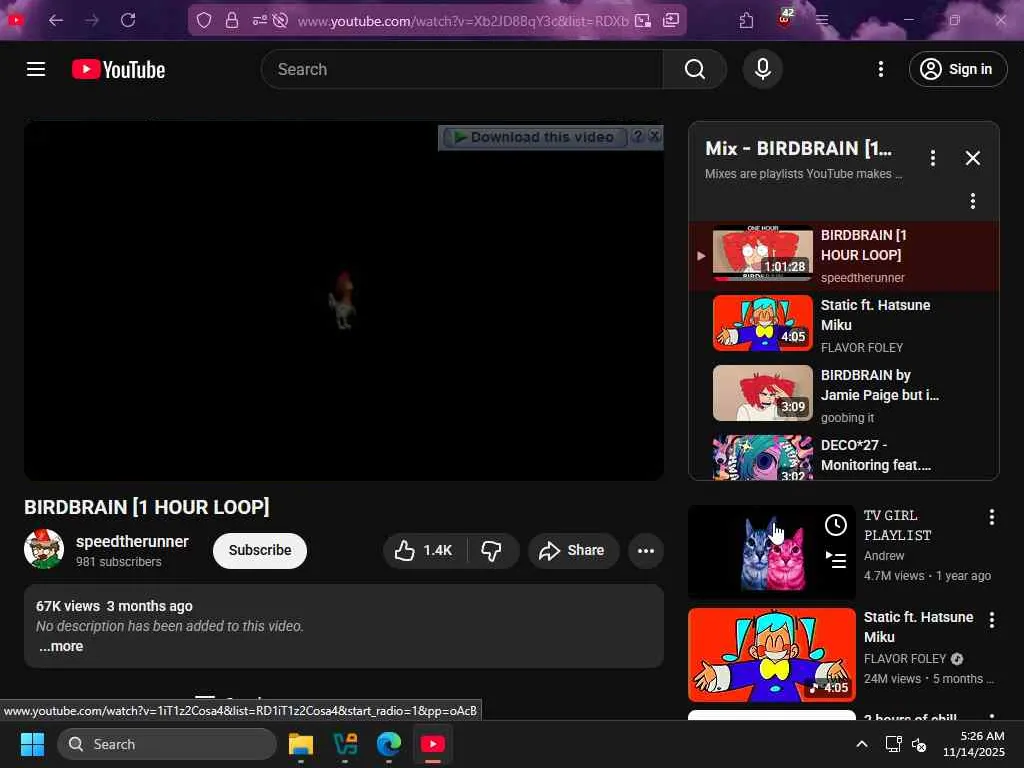1024x768 pixels.
Task: Open the site permissions icon in the address bar
Action: tap(259, 21)
